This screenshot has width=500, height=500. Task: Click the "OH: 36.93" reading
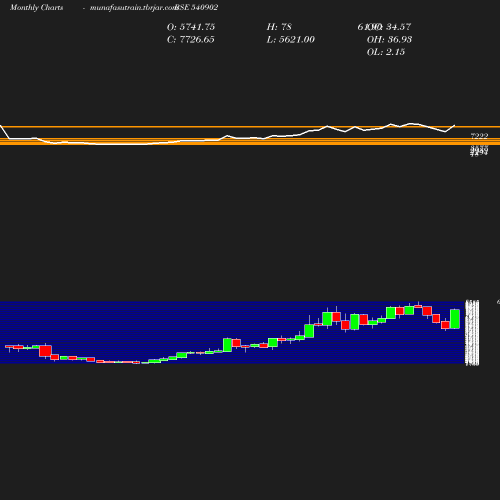click(x=389, y=40)
